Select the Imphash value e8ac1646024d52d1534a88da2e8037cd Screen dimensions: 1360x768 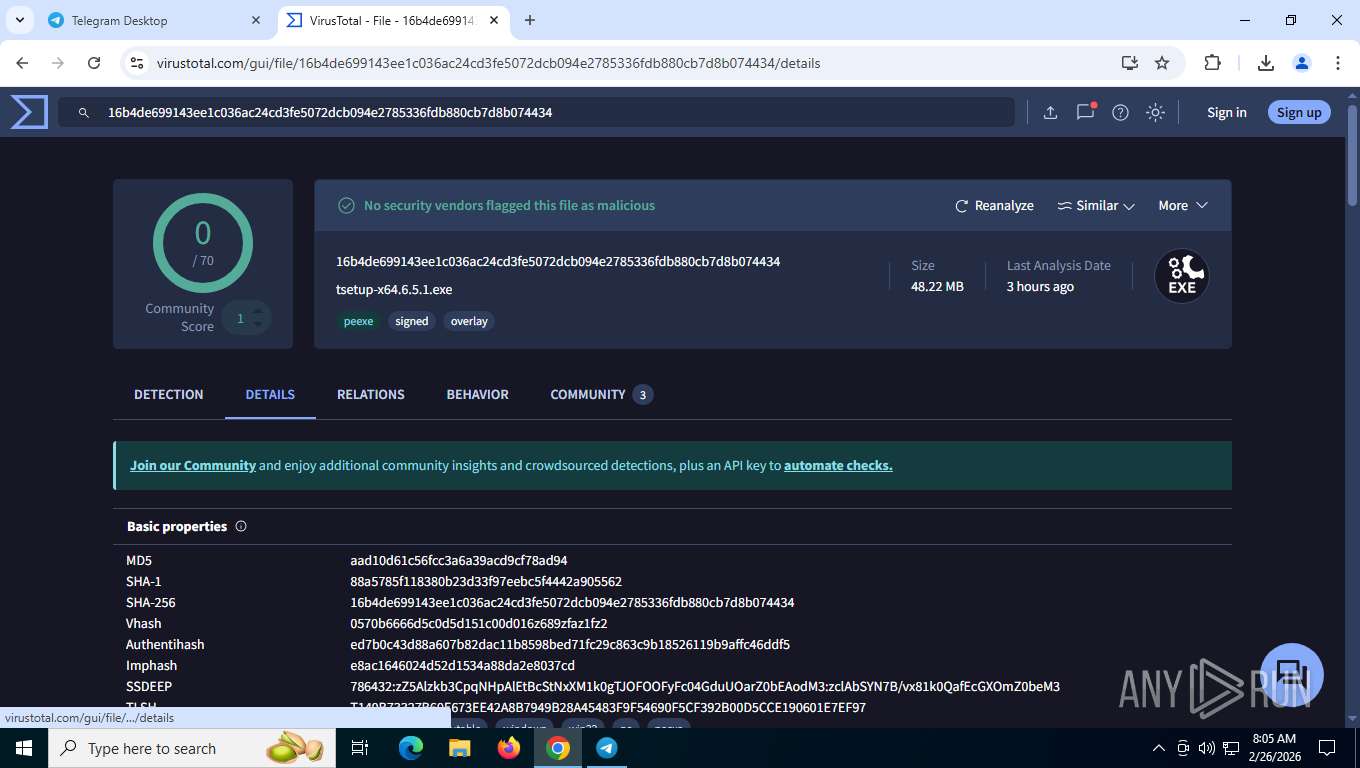(x=463, y=666)
